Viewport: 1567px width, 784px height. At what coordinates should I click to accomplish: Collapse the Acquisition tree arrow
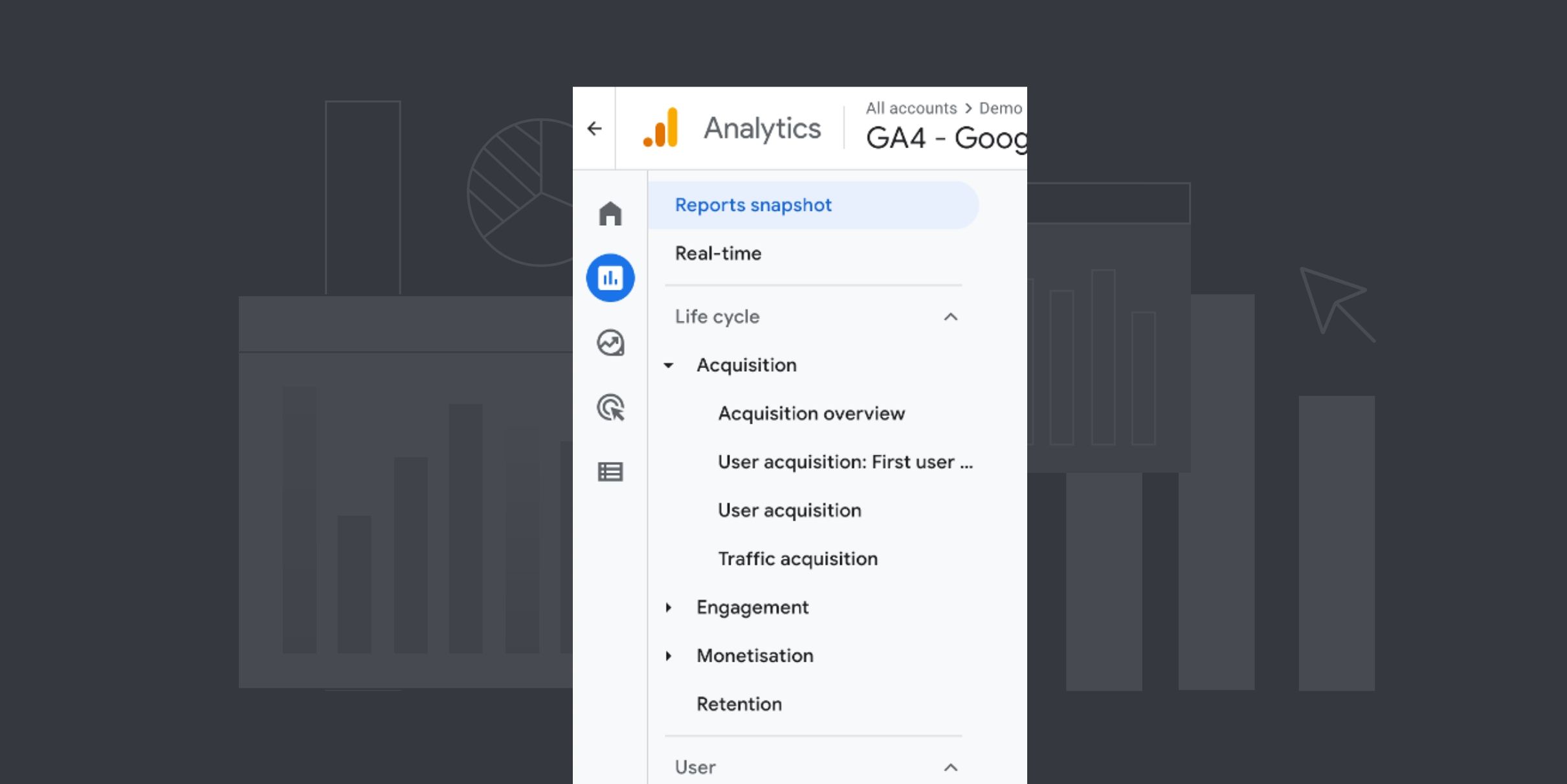coord(669,365)
